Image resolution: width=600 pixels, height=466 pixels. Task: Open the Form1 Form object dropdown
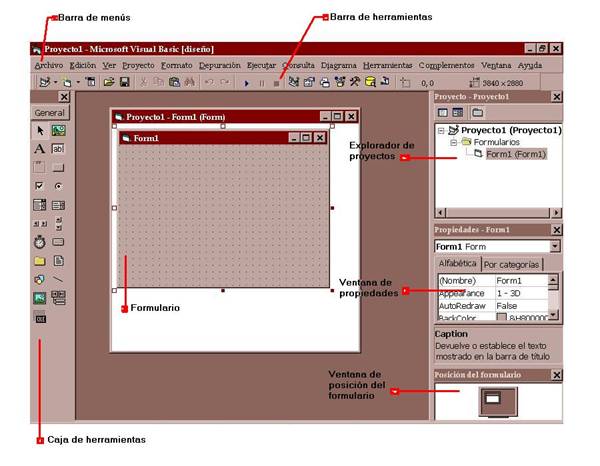coord(555,246)
